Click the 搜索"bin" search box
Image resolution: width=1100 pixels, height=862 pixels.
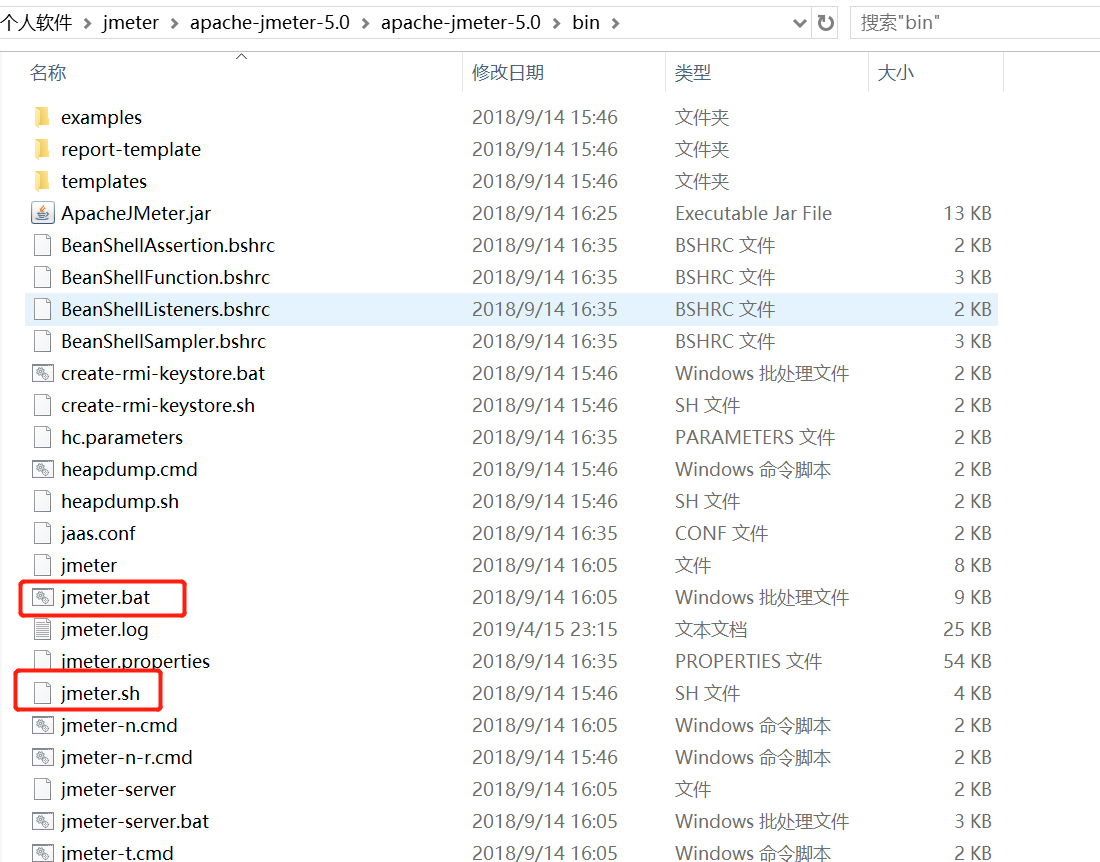pos(975,23)
